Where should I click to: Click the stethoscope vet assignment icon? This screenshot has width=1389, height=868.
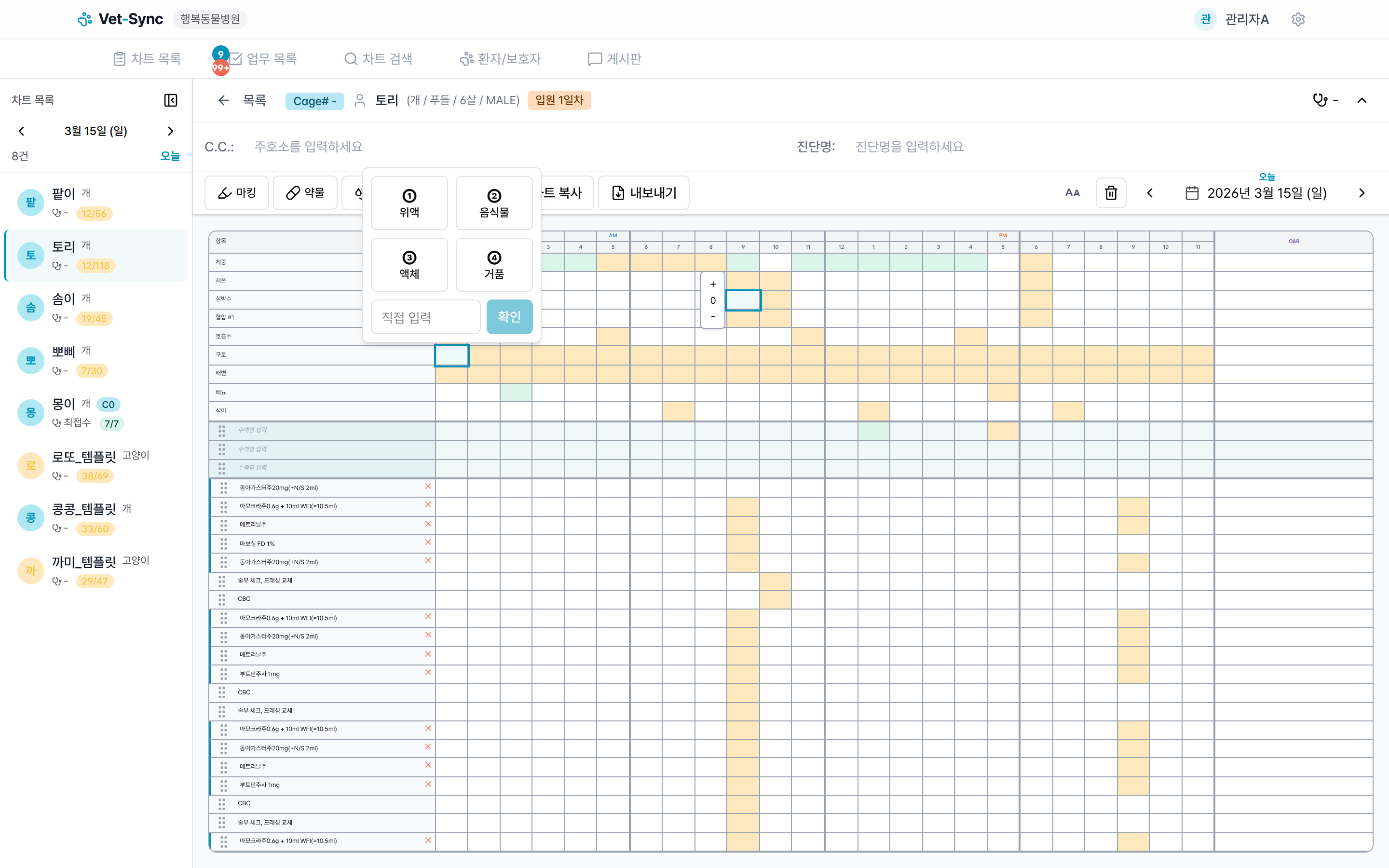coord(1320,100)
